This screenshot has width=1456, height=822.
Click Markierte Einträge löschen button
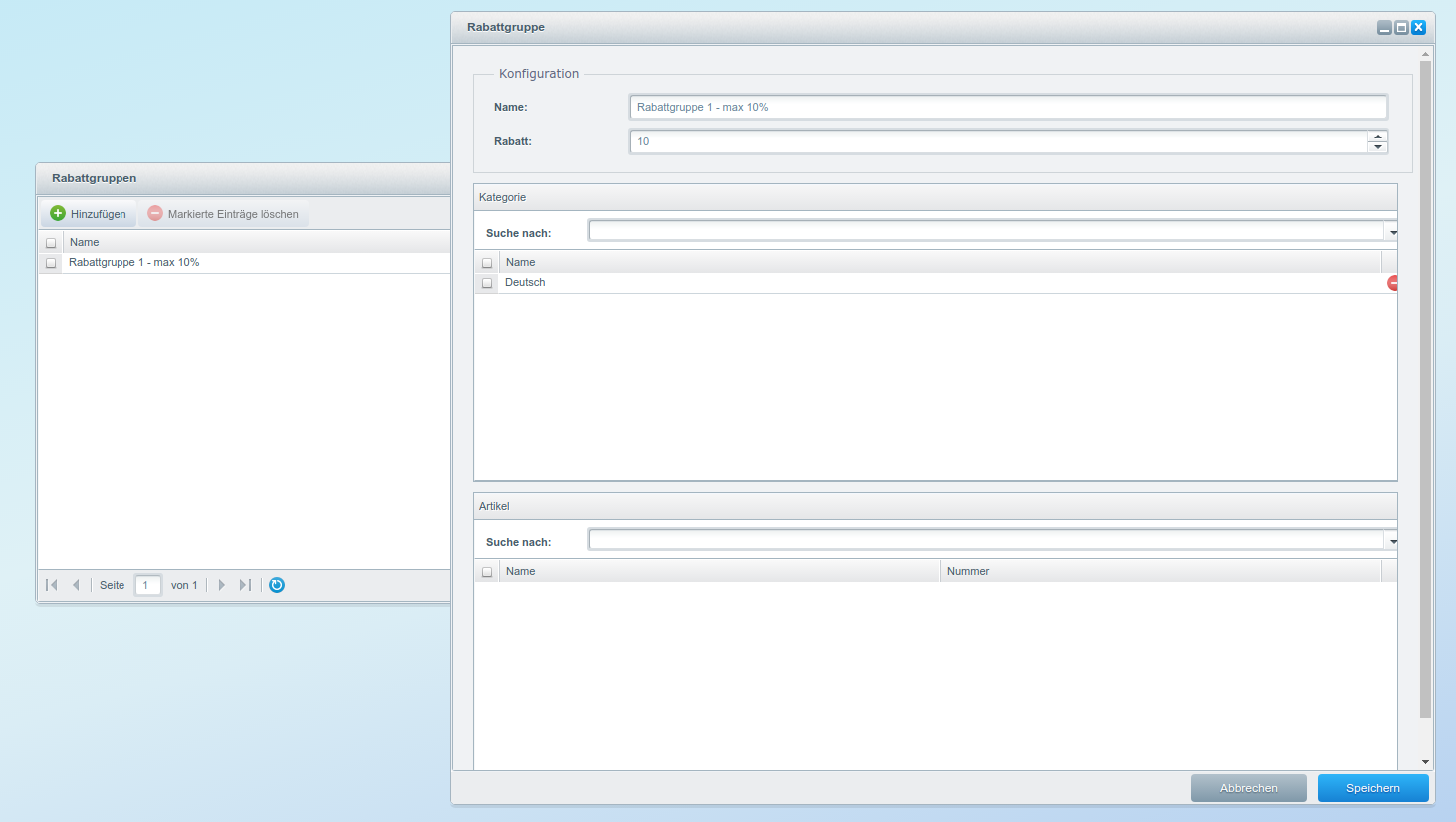pyautogui.click(x=223, y=214)
